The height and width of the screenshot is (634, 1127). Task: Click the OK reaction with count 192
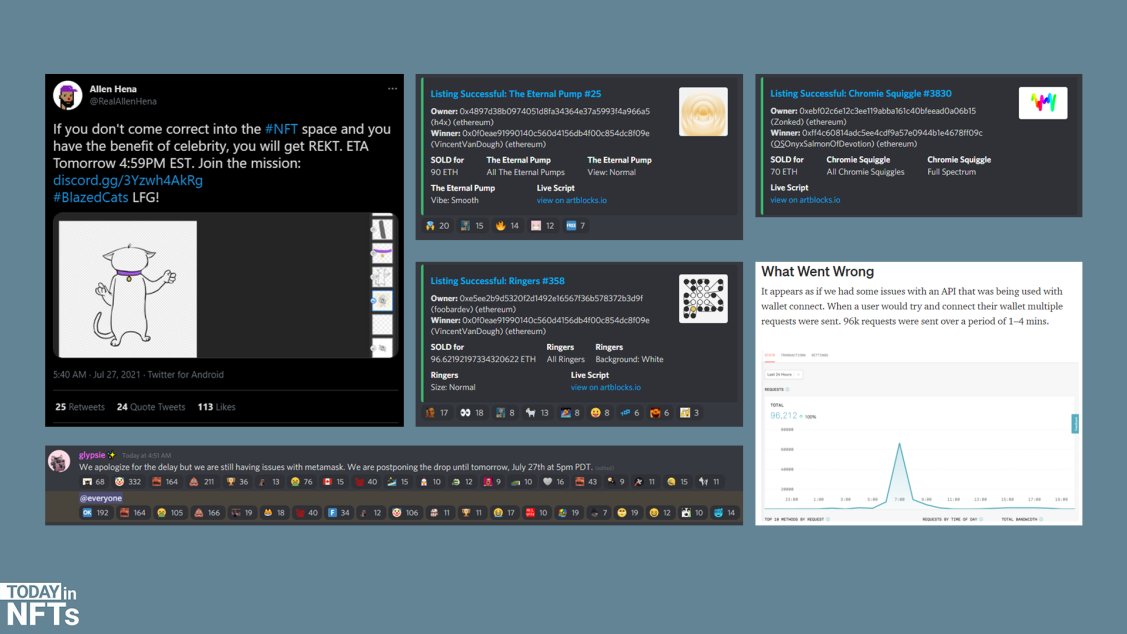point(95,513)
